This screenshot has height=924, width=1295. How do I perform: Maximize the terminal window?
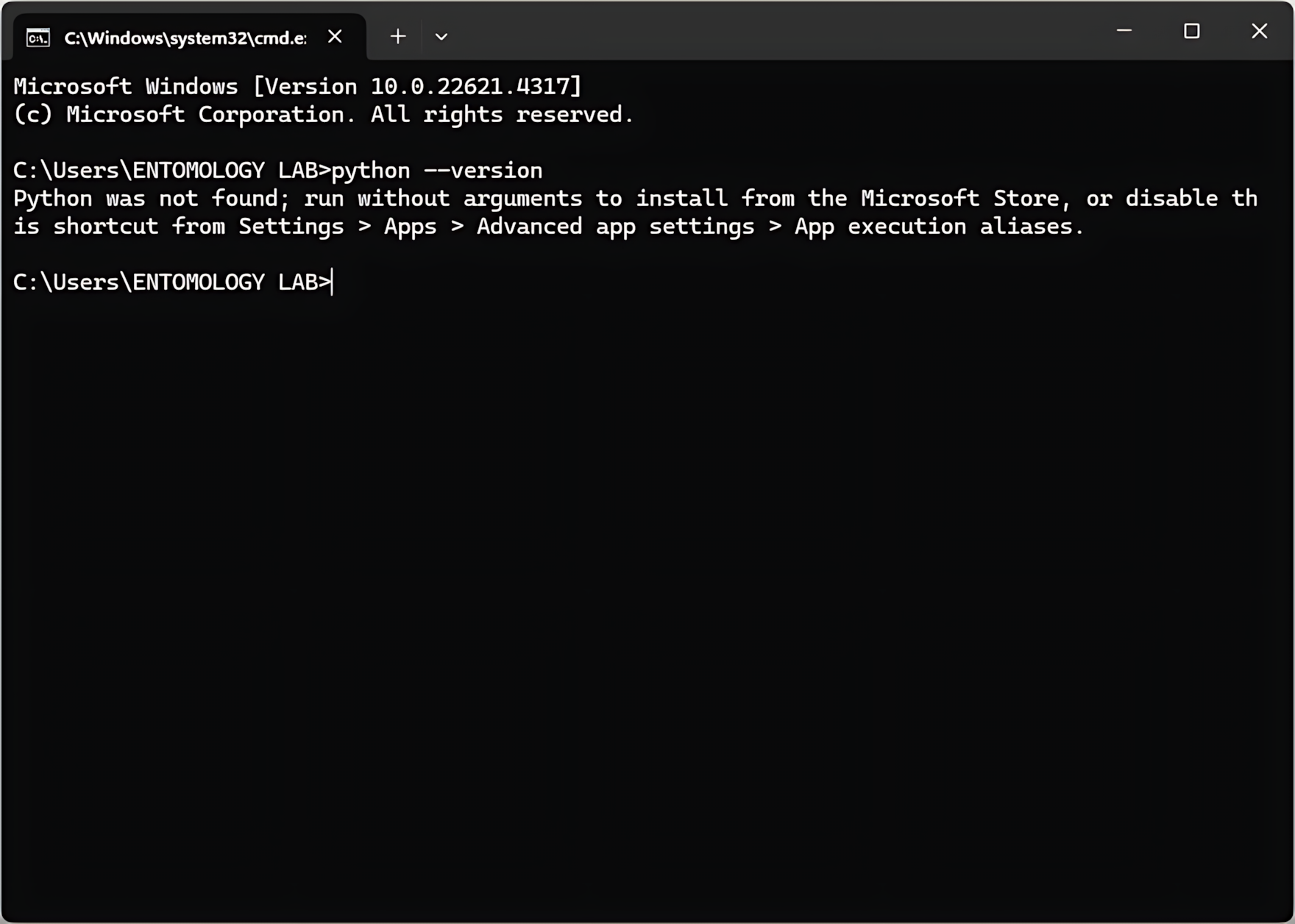1191,32
